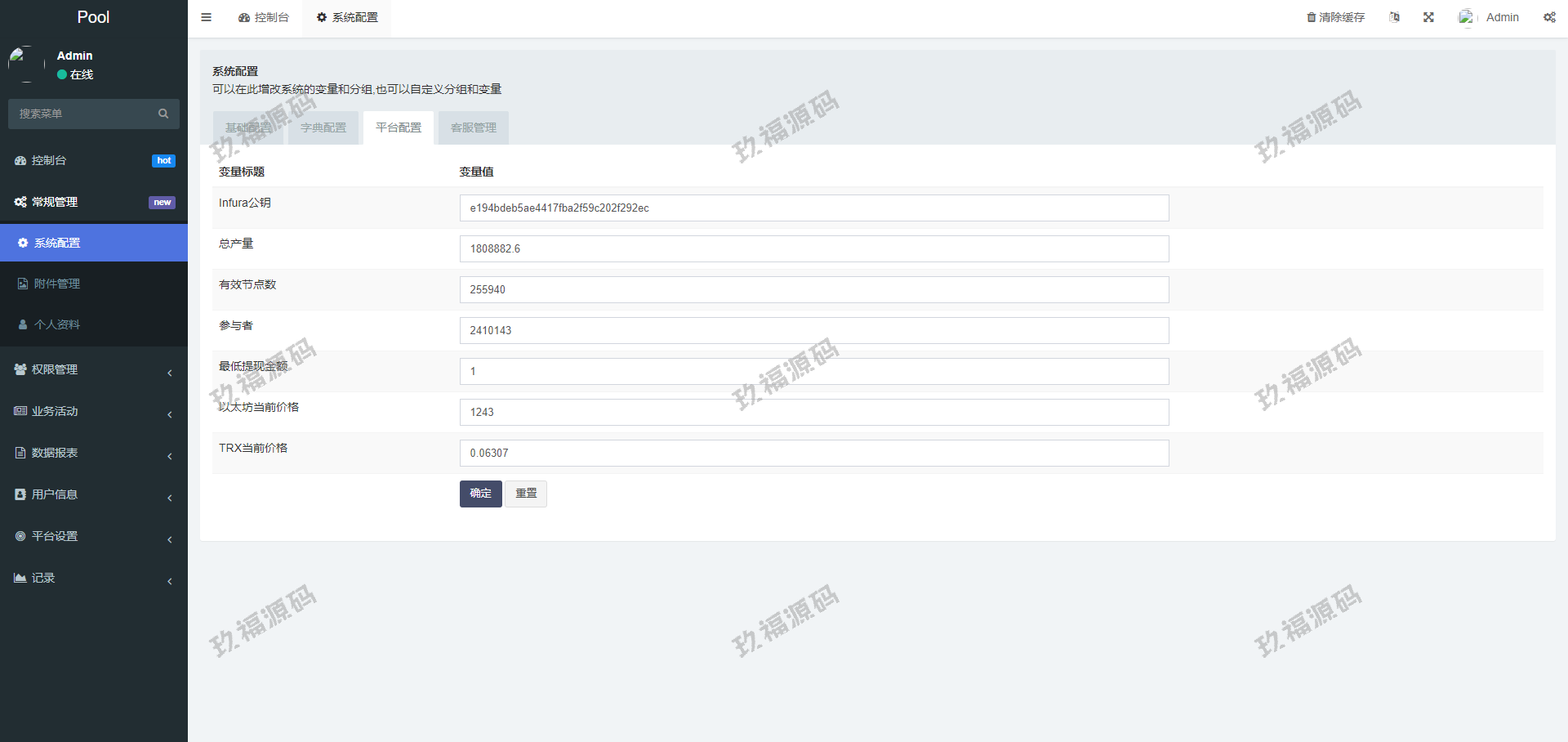Click the search magnifier icon in sidebar
The height and width of the screenshot is (742, 1568).
(163, 114)
